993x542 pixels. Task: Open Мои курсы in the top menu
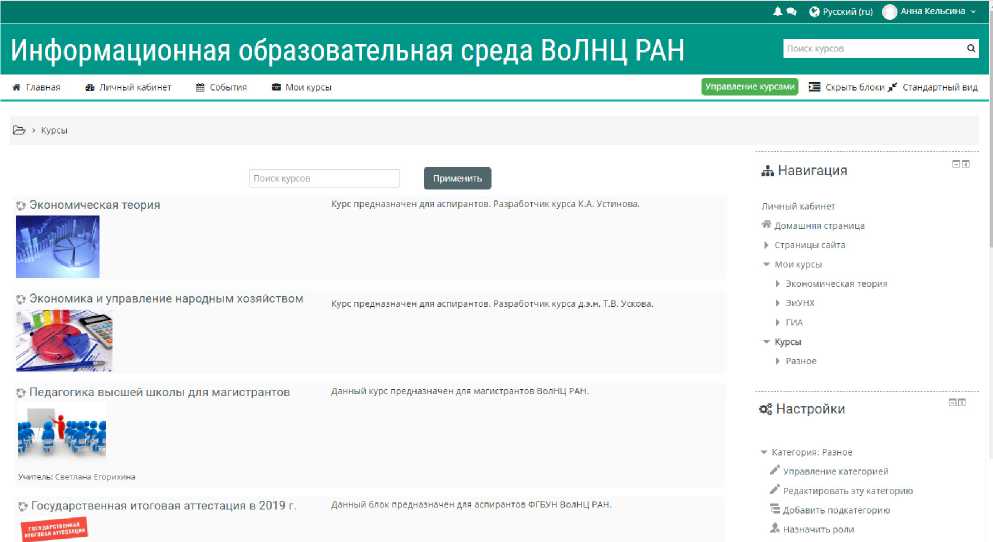tap(301, 87)
